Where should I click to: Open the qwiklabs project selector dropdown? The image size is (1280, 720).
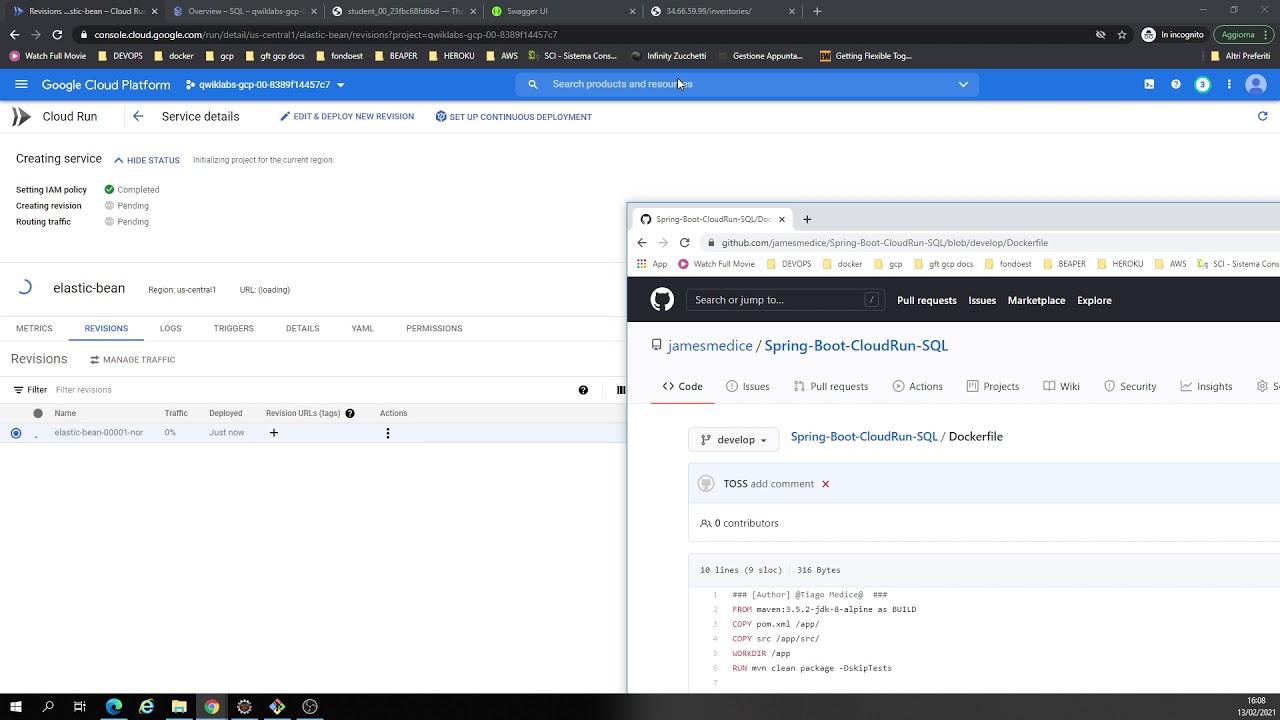click(265, 85)
